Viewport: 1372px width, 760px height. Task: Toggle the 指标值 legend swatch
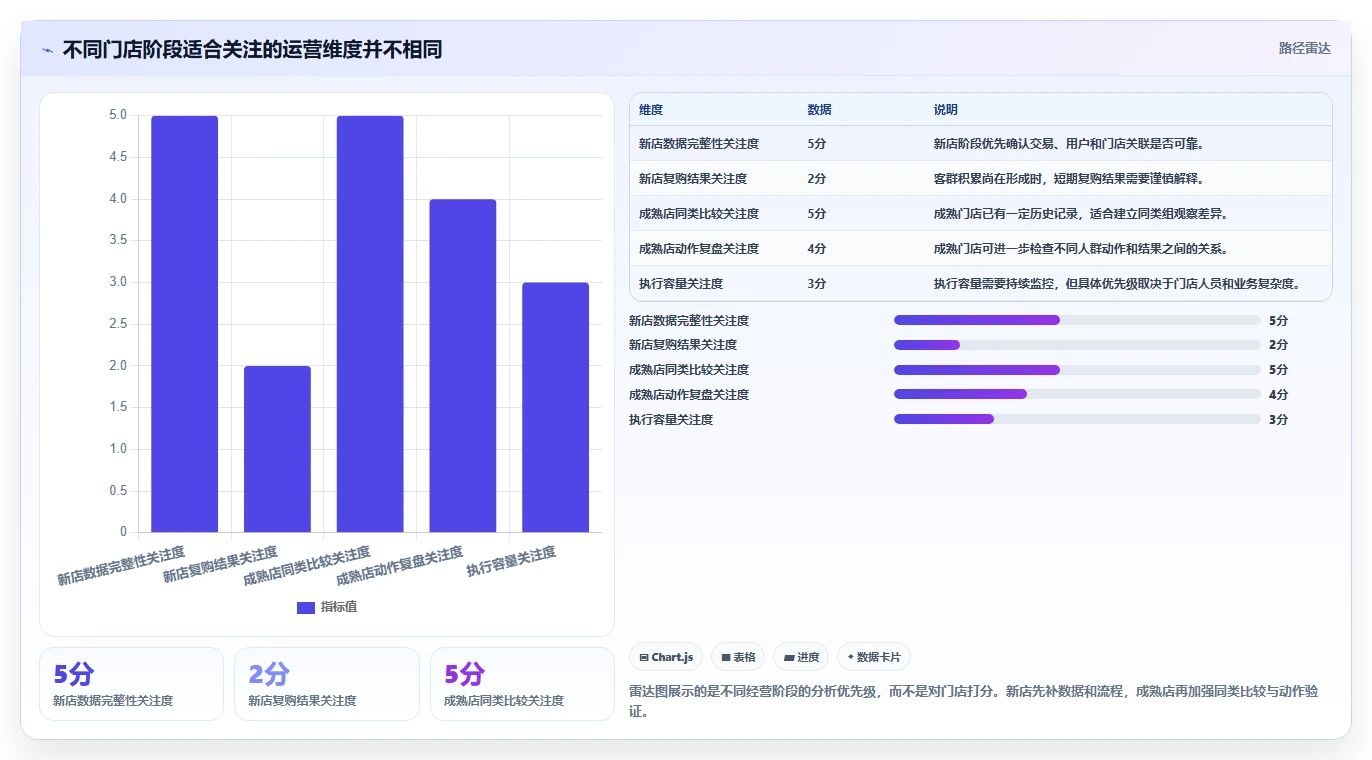[x=306, y=607]
